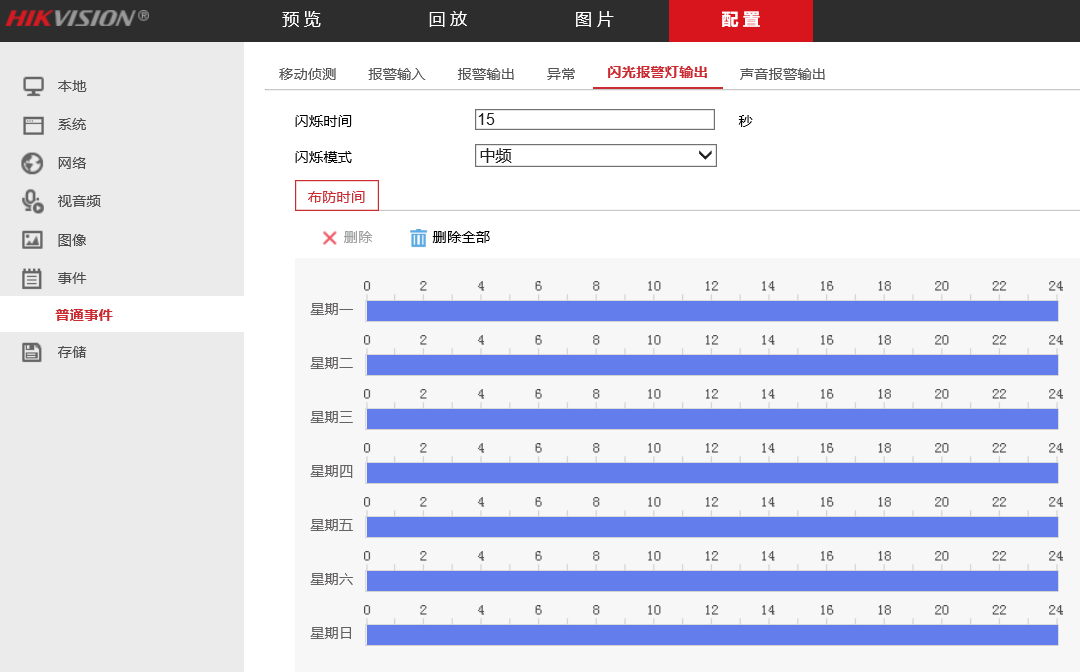The image size is (1080, 672).
Task: Open 网络 settings using the globe icon
Action: [x=32, y=162]
